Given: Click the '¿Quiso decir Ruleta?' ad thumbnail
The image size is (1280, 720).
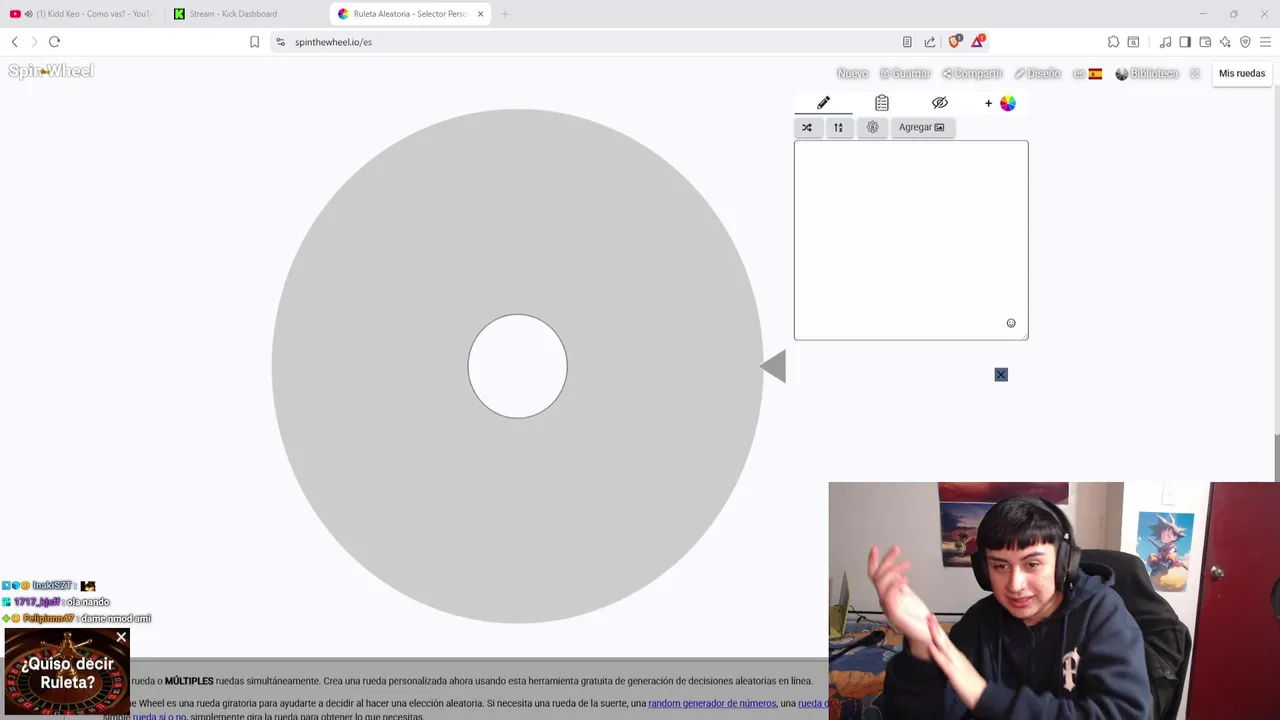Looking at the screenshot, I should pyautogui.click(x=67, y=671).
